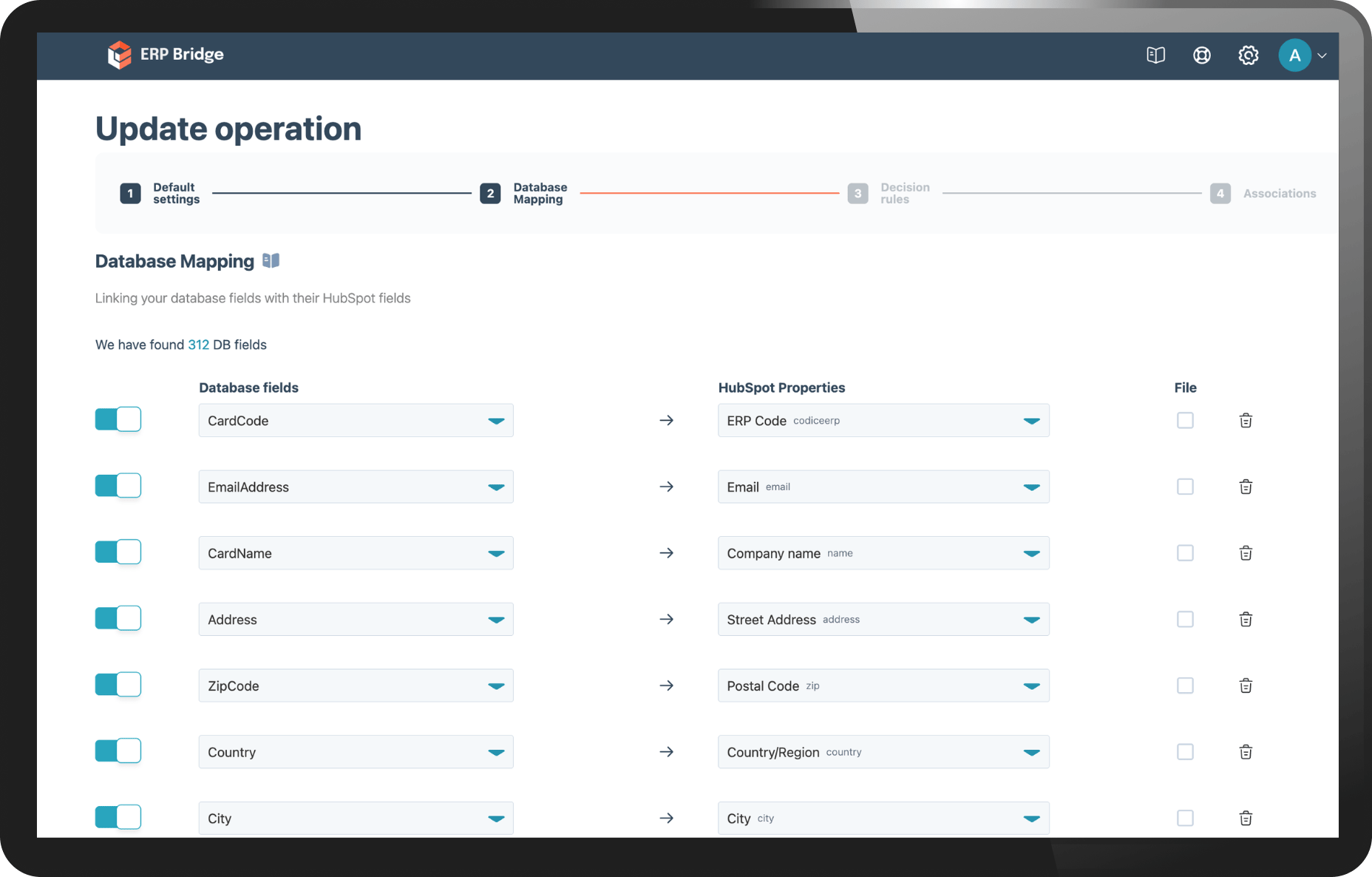Viewport: 1372px width, 877px height.
Task: Check the File box for EmailAddress row
Action: click(1185, 487)
